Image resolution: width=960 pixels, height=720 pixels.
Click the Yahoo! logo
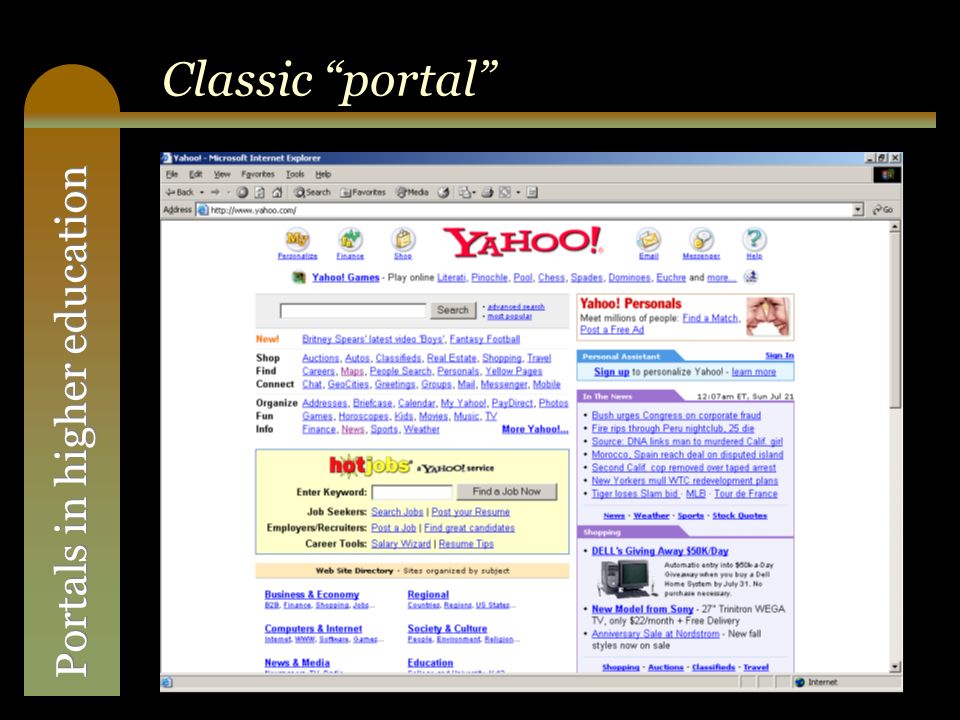[x=523, y=241]
